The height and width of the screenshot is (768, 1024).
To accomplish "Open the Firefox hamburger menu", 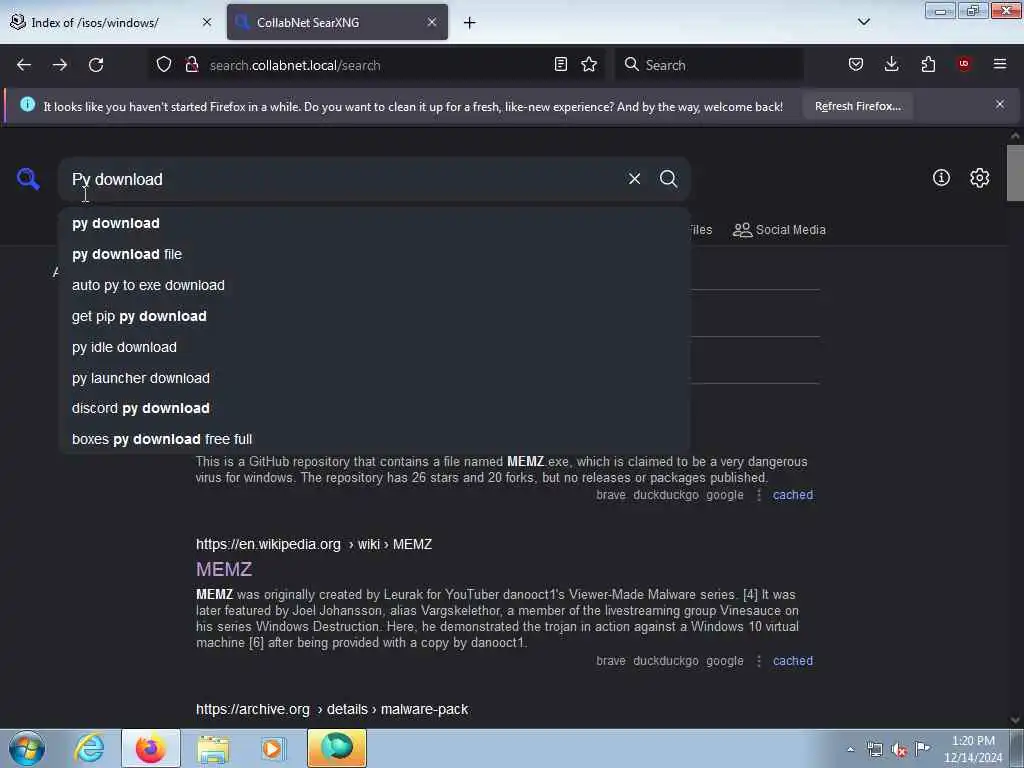I will point(1000,64).
